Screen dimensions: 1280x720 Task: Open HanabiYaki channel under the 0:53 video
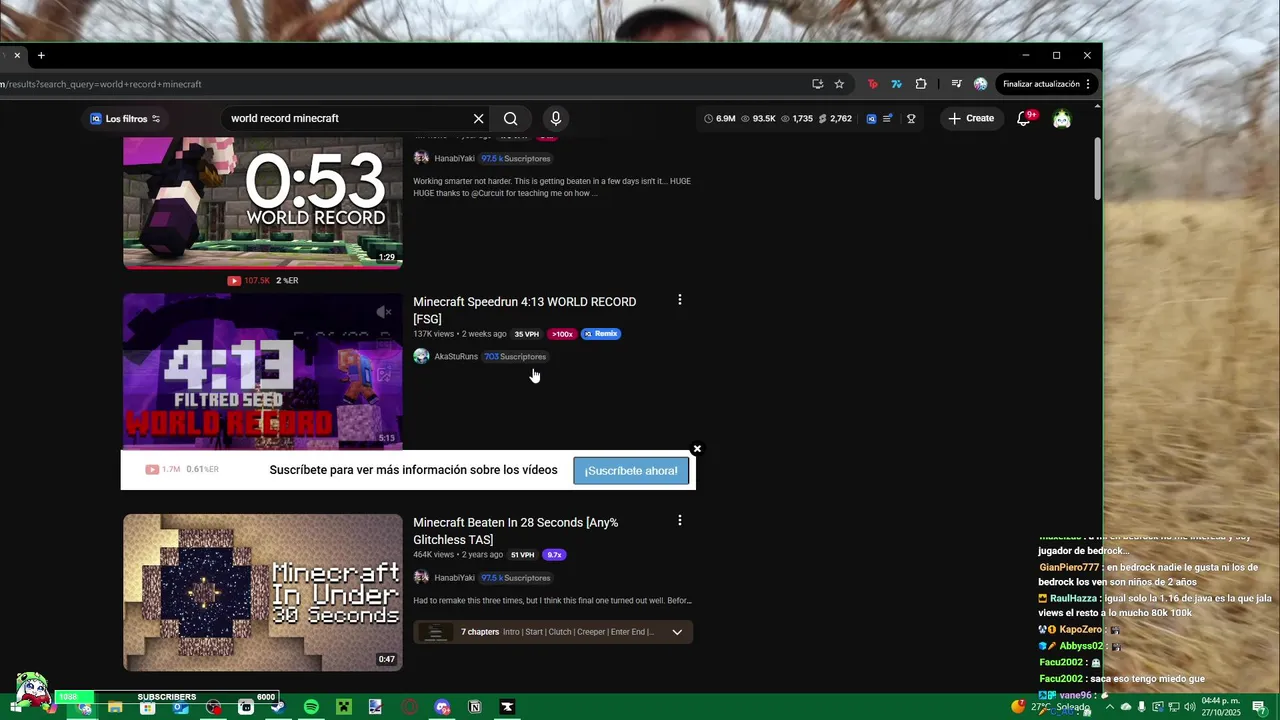454,159
